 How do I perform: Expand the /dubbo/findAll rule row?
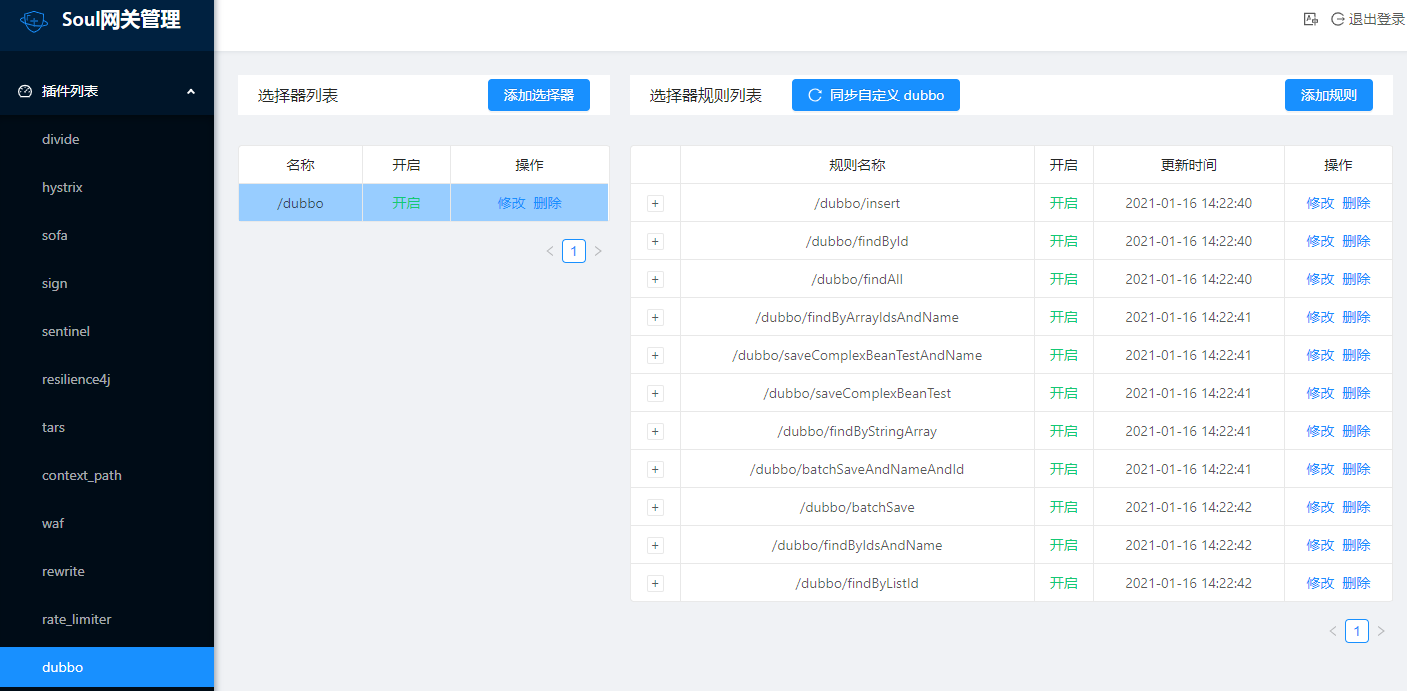[x=655, y=279]
